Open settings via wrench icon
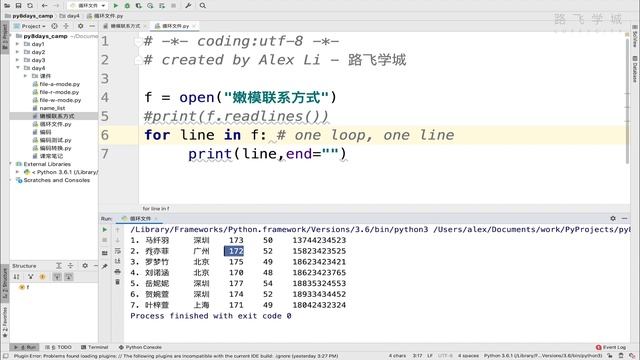Viewport: 640px width, 360px height. click(x=188, y=6)
